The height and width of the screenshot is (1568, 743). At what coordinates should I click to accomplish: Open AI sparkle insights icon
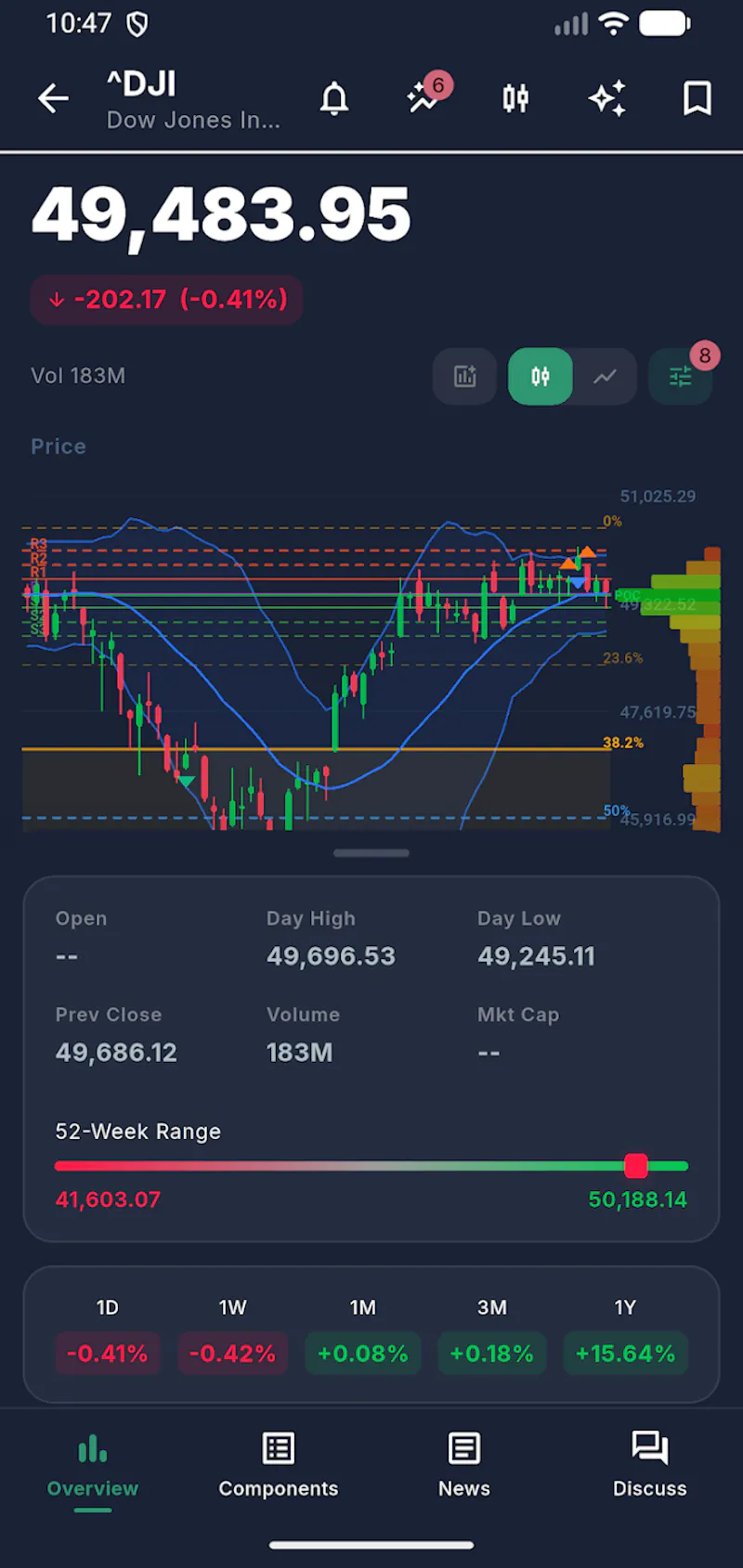click(x=607, y=97)
